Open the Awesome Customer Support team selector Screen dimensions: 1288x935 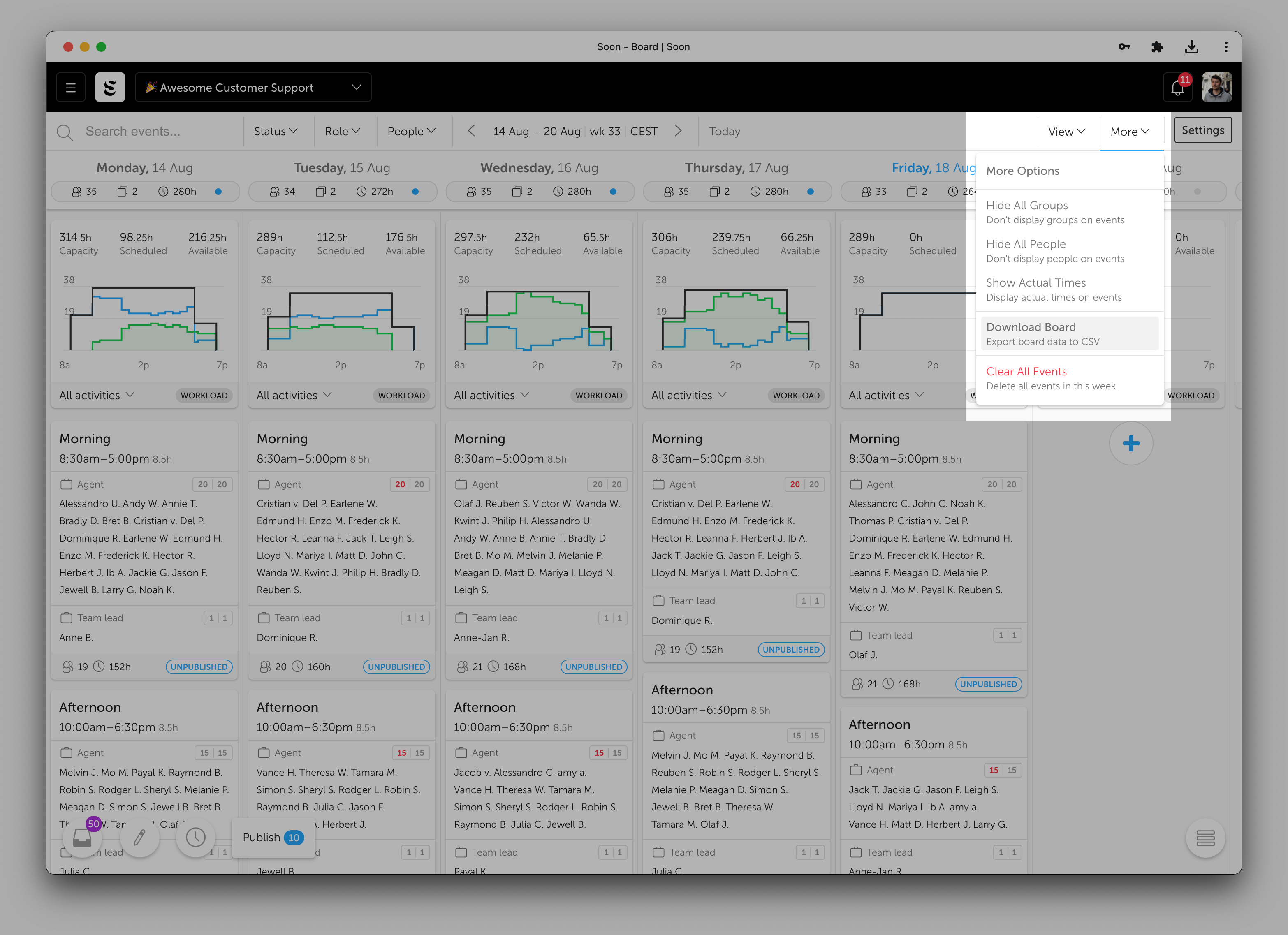pyautogui.click(x=253, y=88)
